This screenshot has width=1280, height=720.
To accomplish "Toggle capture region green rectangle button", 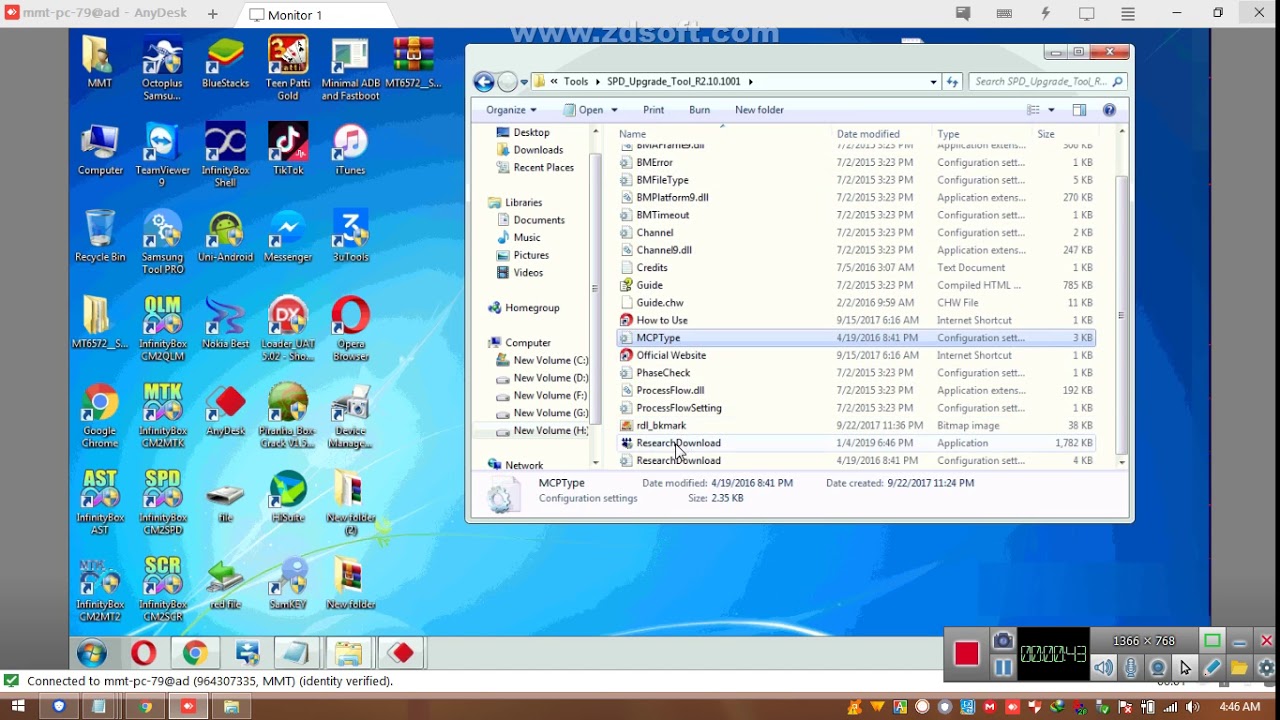I will tap(1212, 641).
